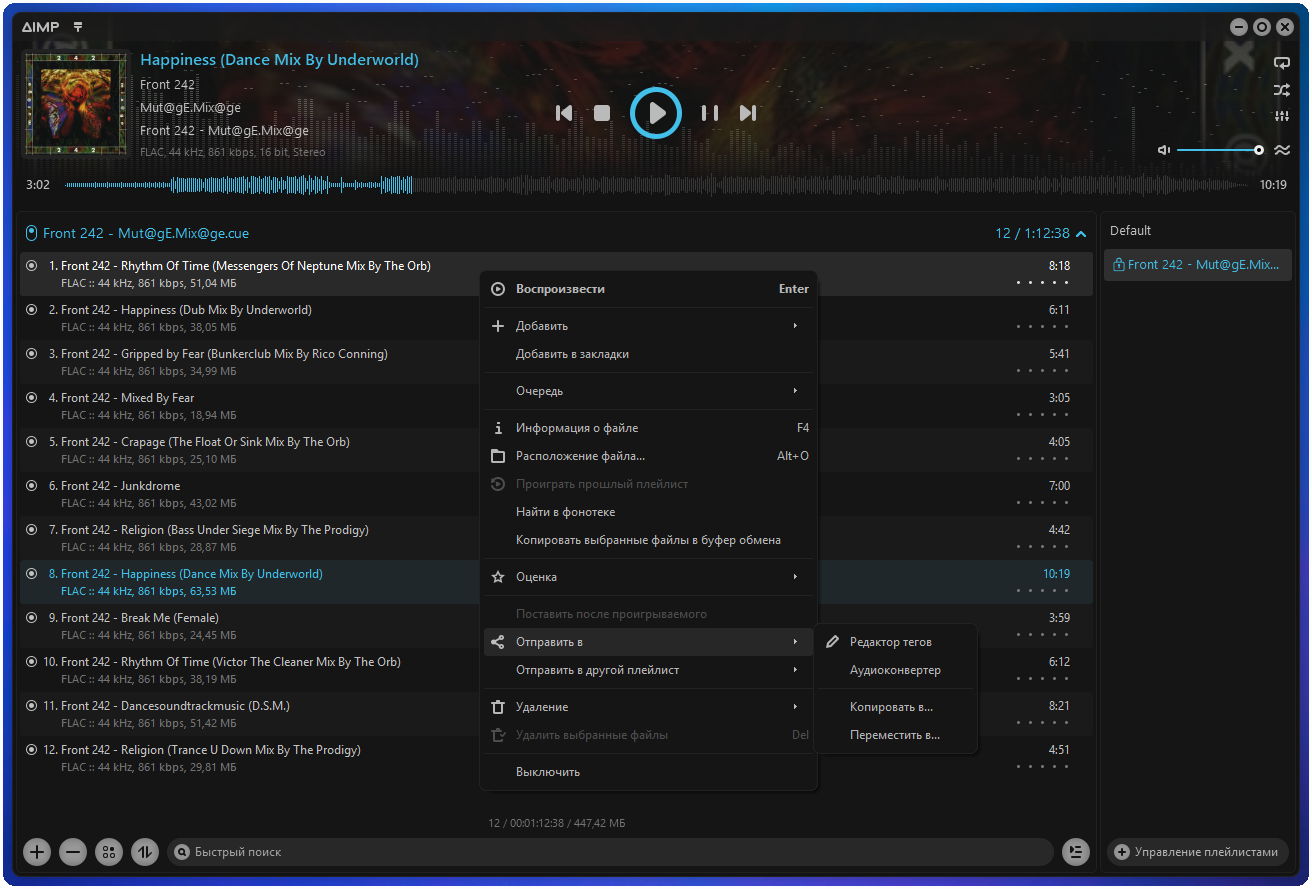Click the info icon for Информация о файле
The height and width of the screenshot is (889, 1312).
498,428
